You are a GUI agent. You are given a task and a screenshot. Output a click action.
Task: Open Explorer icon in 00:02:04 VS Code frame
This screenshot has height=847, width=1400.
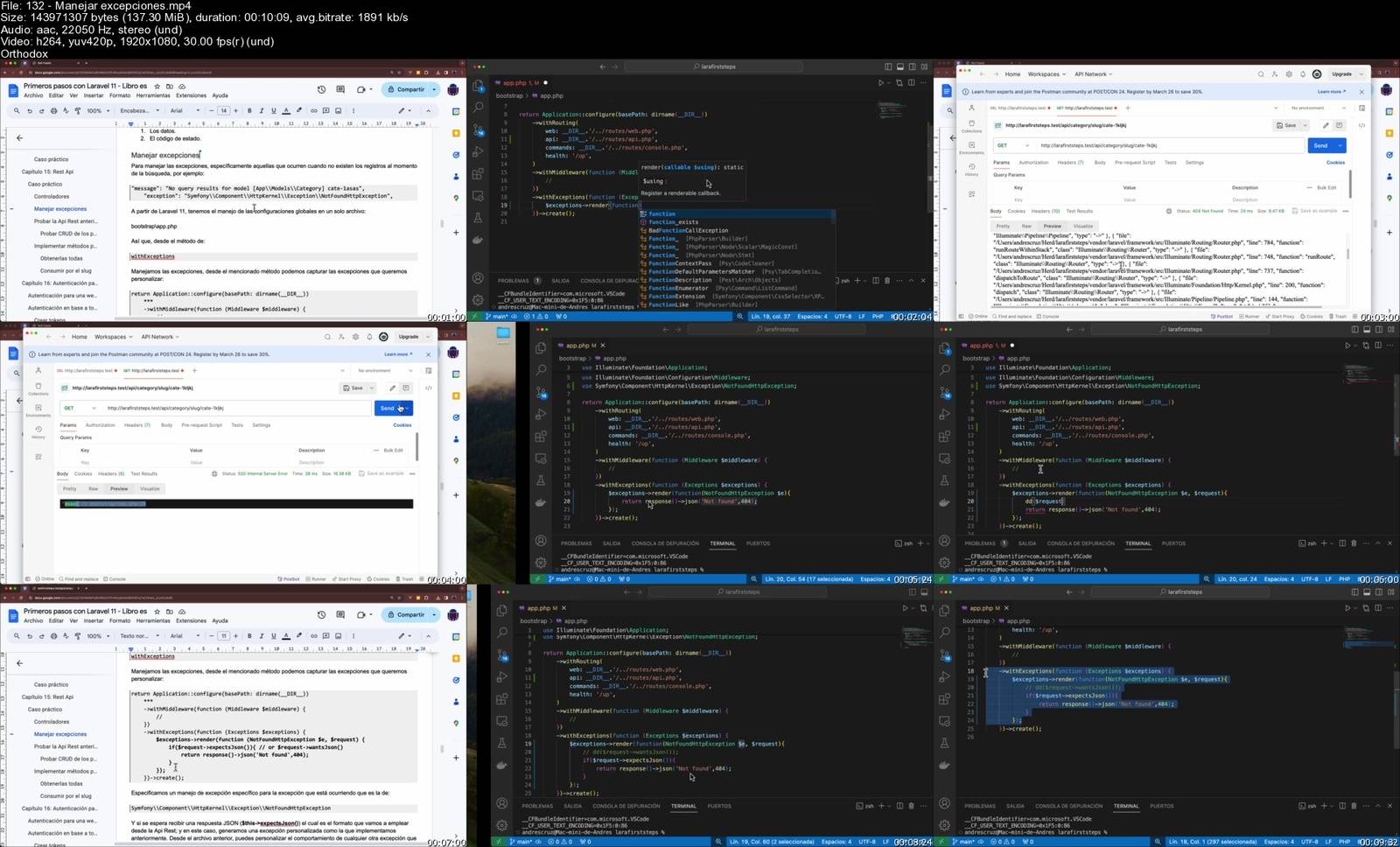478,86
